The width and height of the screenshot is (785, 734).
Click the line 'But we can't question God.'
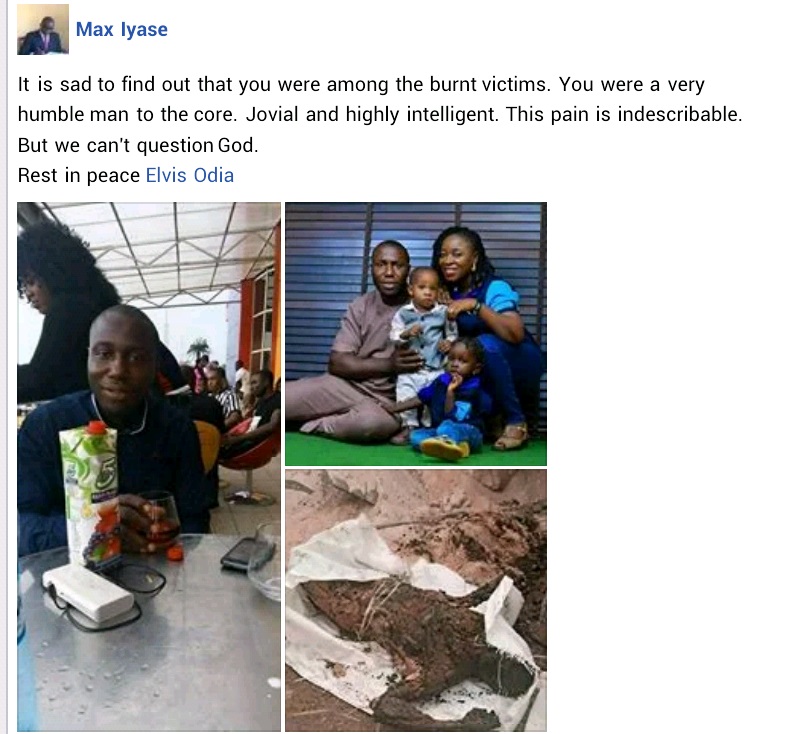[138, 145]
